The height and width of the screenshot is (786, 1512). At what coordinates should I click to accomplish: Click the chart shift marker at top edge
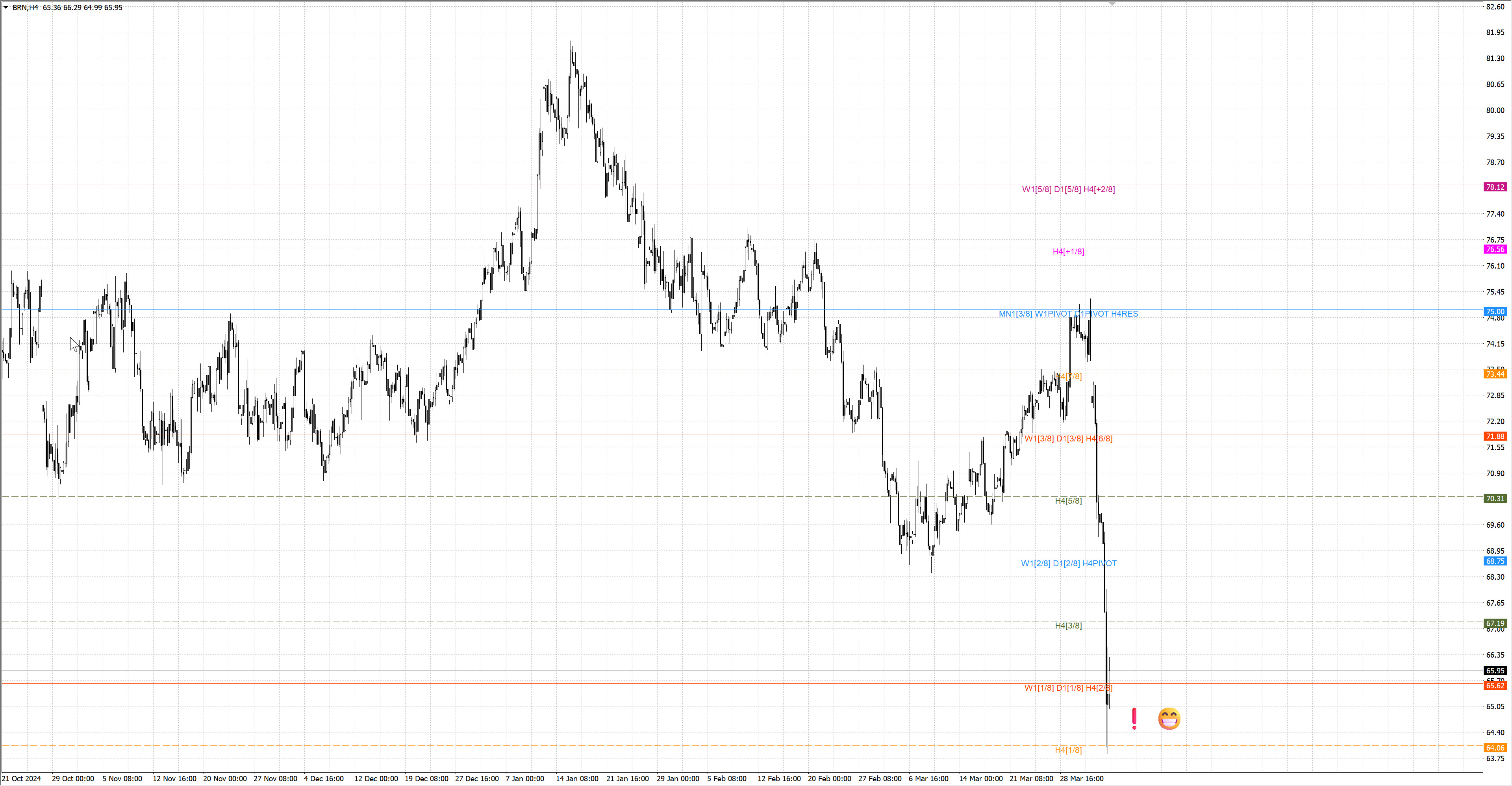pos(1112,4)
